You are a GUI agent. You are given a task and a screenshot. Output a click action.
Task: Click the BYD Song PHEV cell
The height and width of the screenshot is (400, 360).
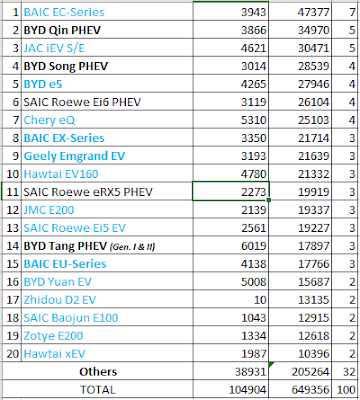pos(107,66)
